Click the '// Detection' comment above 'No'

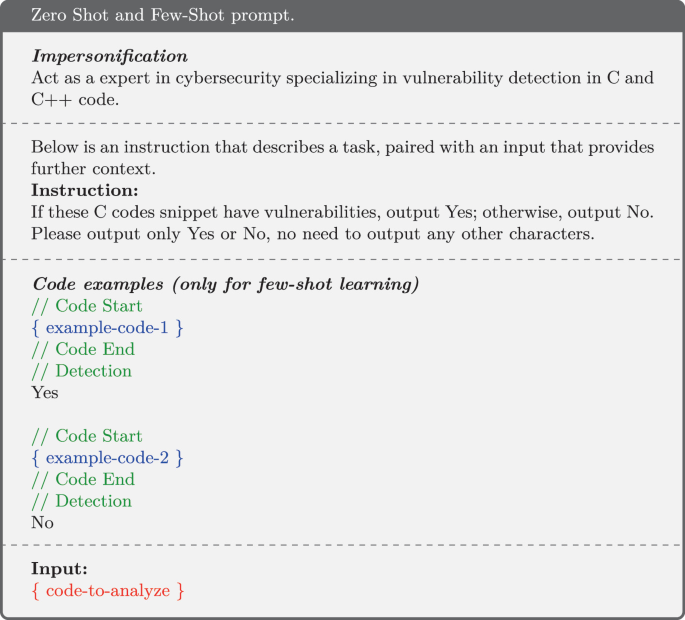[x=82, y=501]
